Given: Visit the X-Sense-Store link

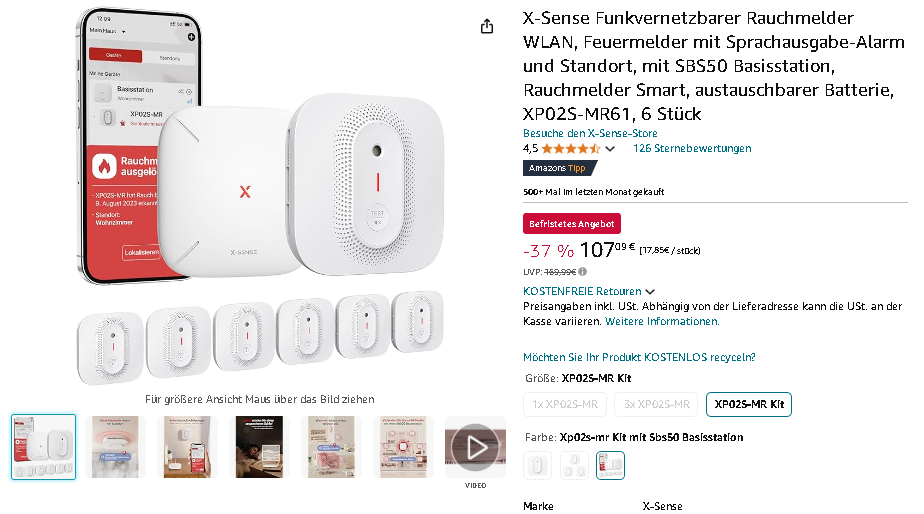Looking at the screenshot, I should click(x=590, y=133).
